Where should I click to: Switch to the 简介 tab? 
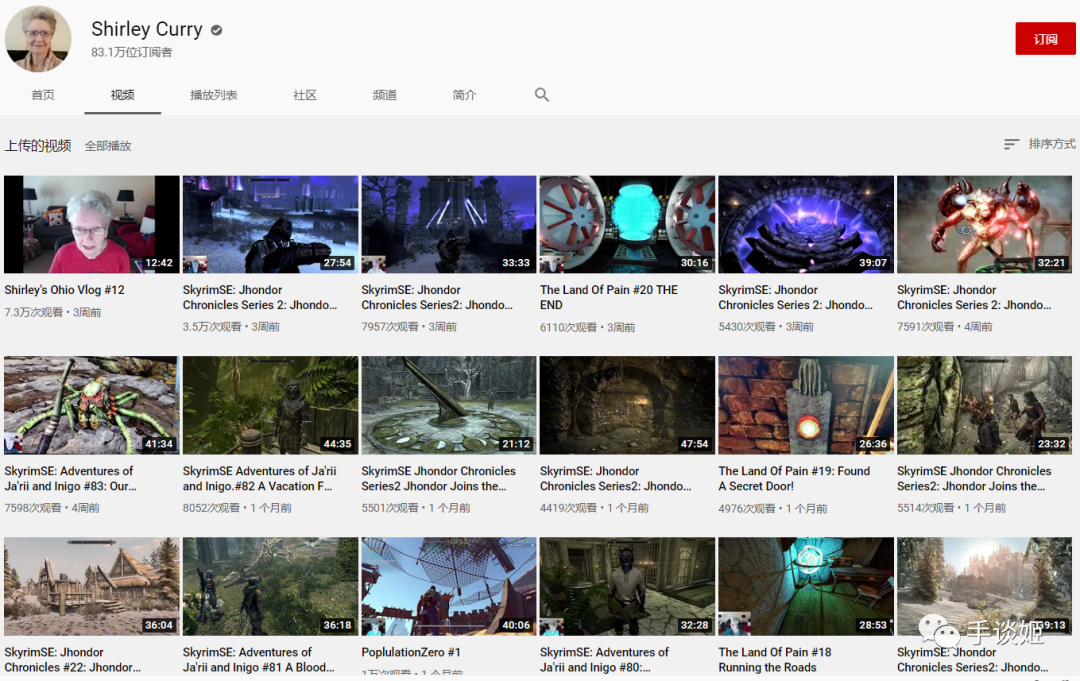pos(464,95)
